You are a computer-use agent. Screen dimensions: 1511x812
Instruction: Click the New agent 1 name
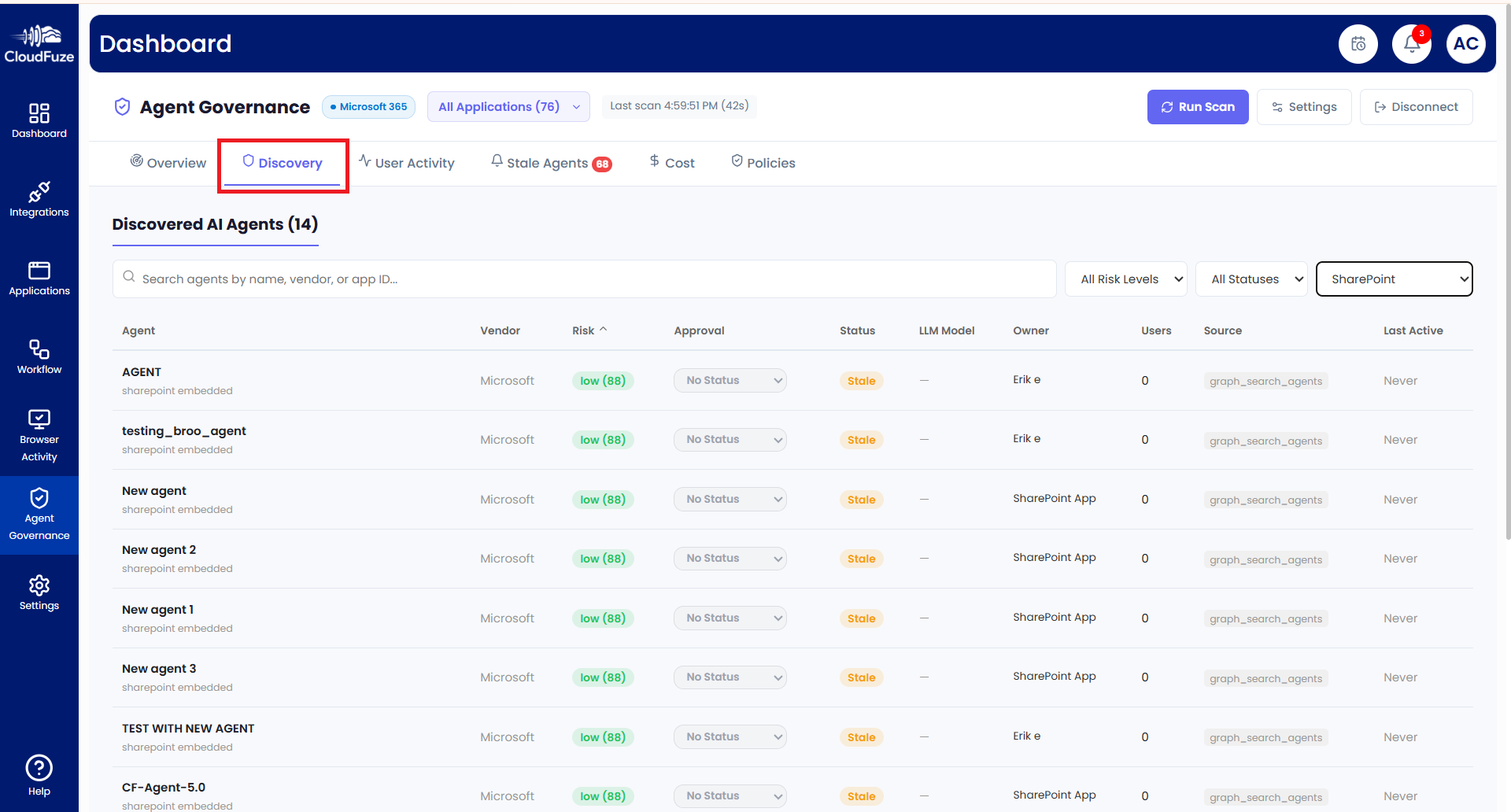point(157,609)
